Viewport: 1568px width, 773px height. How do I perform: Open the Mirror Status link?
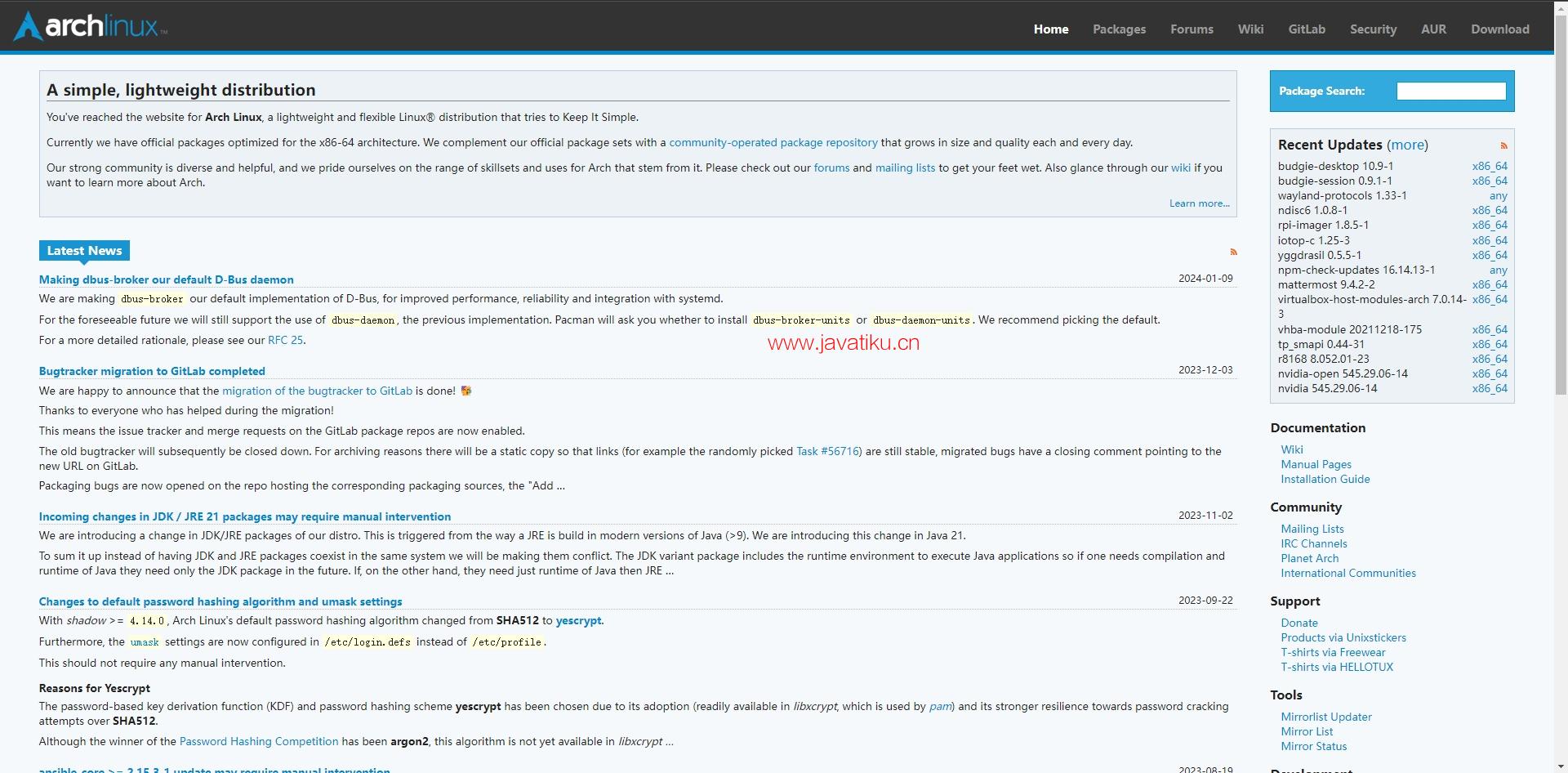pos(1314,746)
